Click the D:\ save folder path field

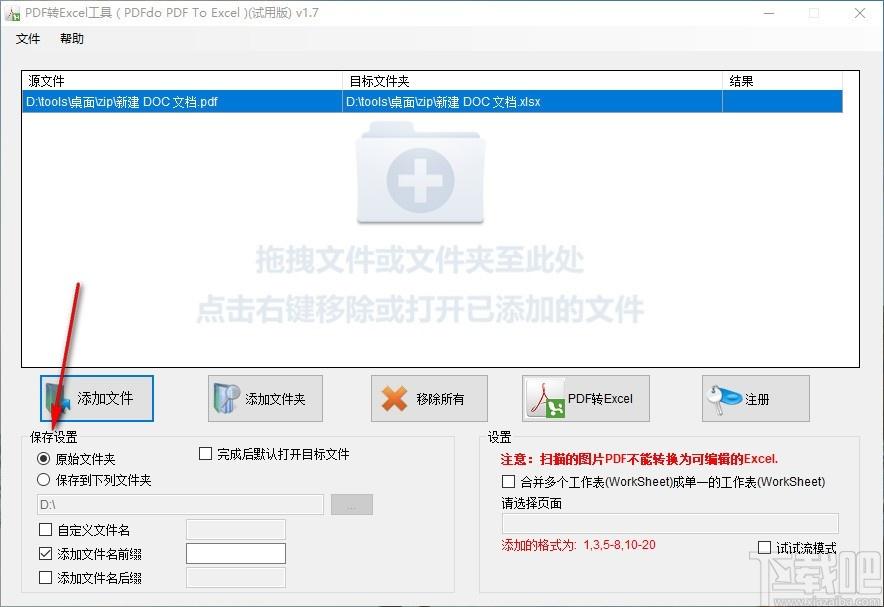point(180,504)
